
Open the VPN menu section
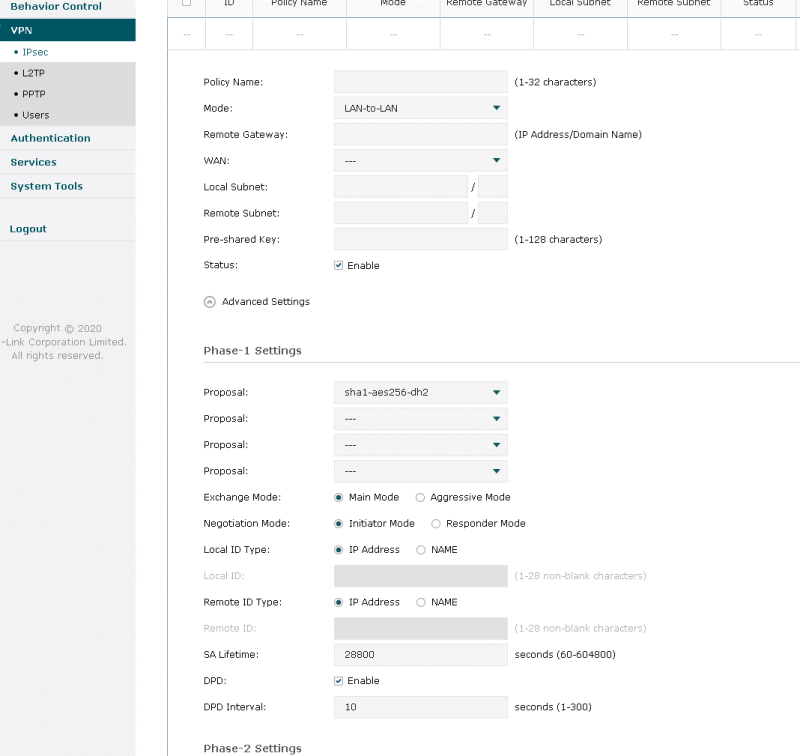click(68, 30)
